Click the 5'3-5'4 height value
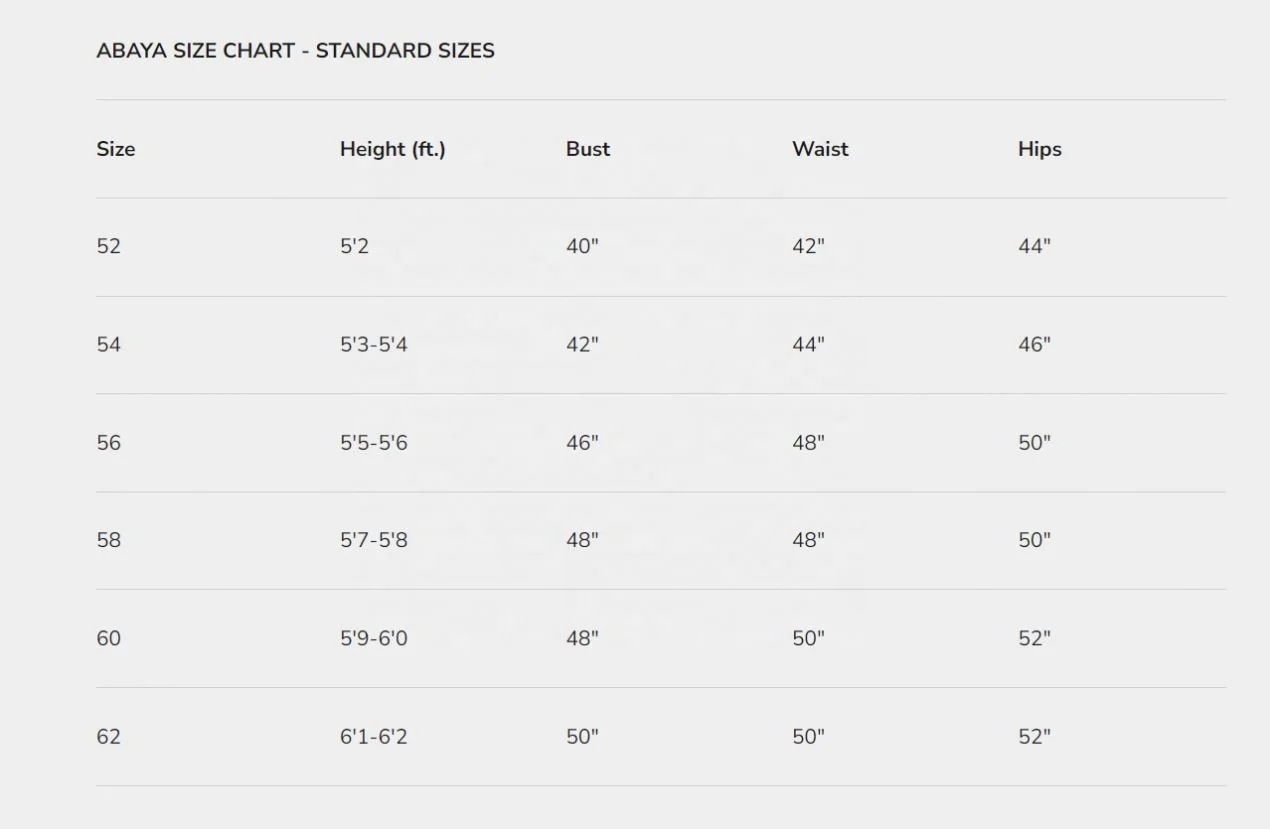The height and width of the screenshot is (829, 1270). pos(373,345)
